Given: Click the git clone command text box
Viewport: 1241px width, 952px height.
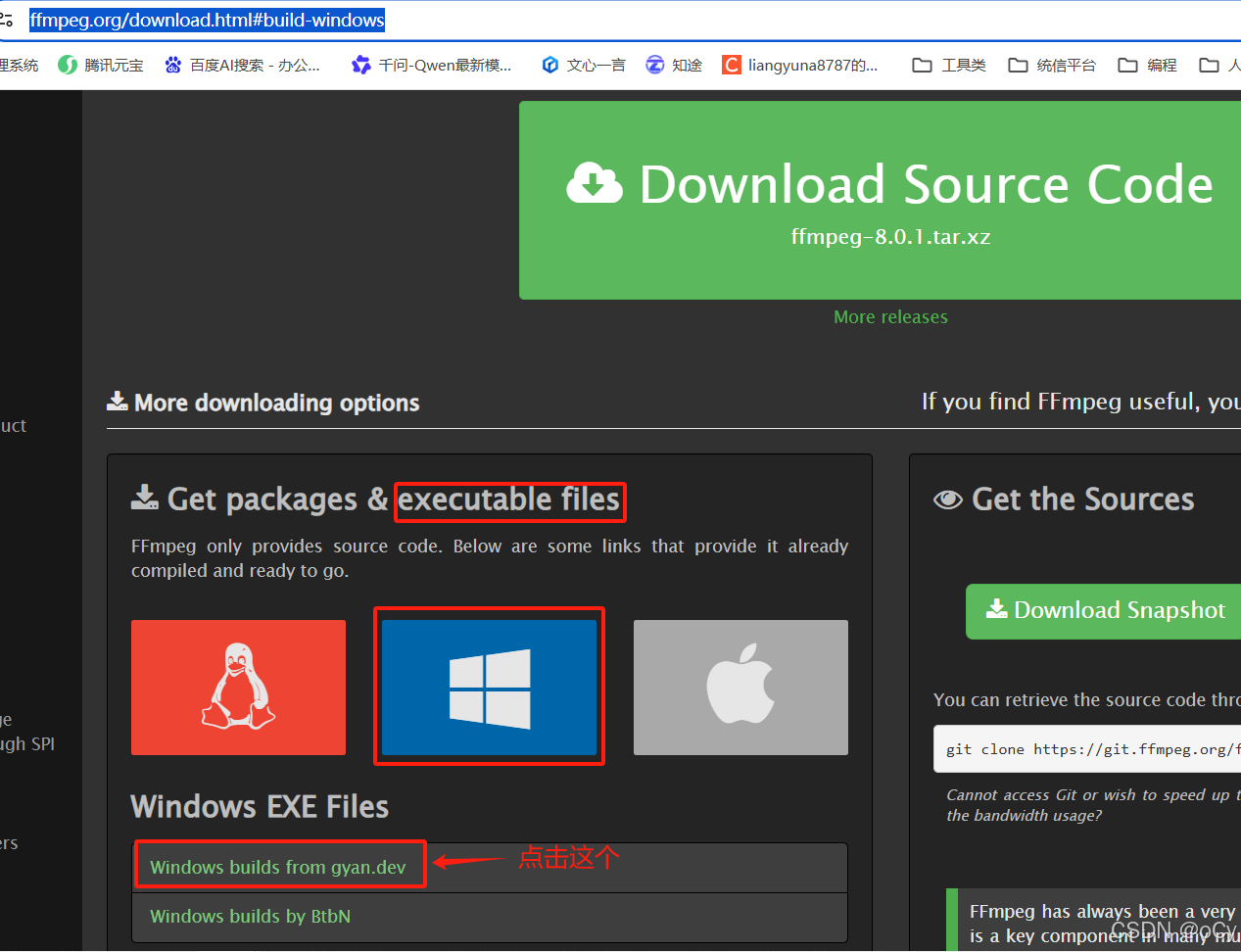Looking at the screenshot, I should [1087, 749].
